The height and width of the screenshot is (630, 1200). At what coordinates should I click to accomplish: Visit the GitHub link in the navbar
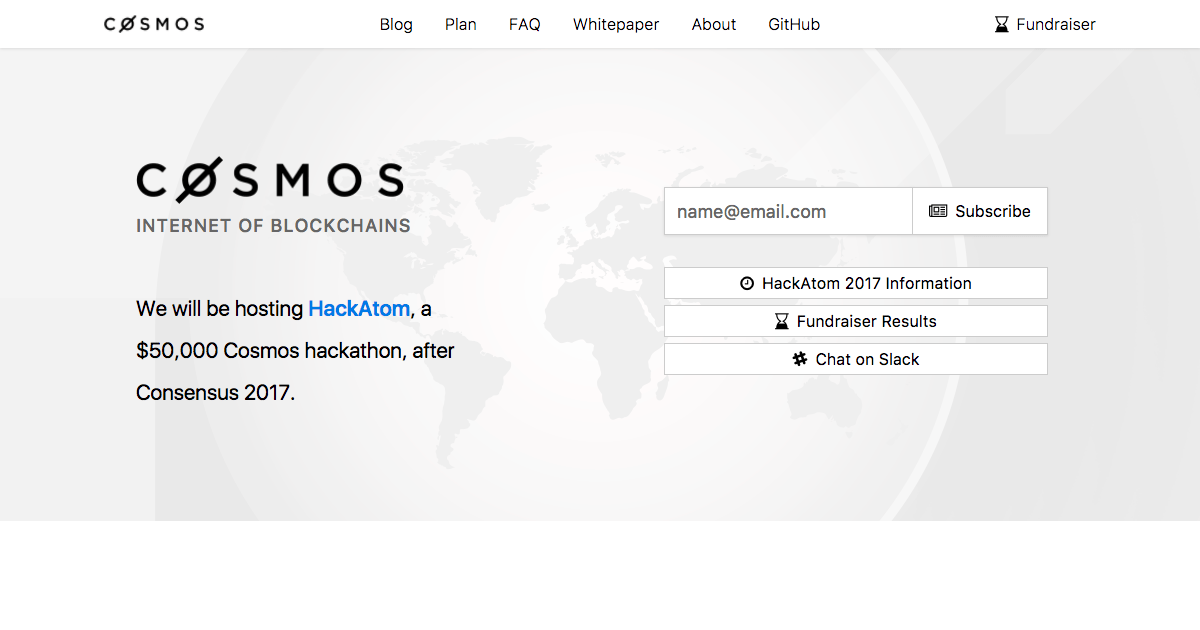[794, 24]
